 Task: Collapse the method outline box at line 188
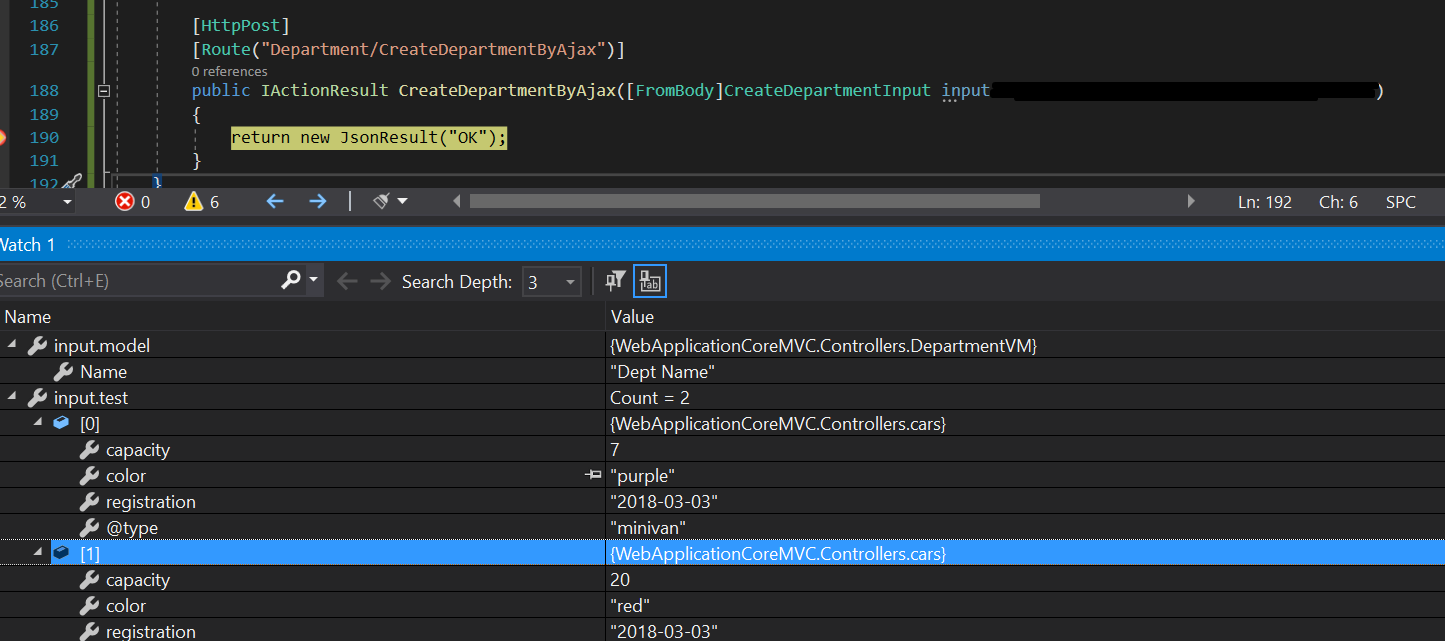102,91
